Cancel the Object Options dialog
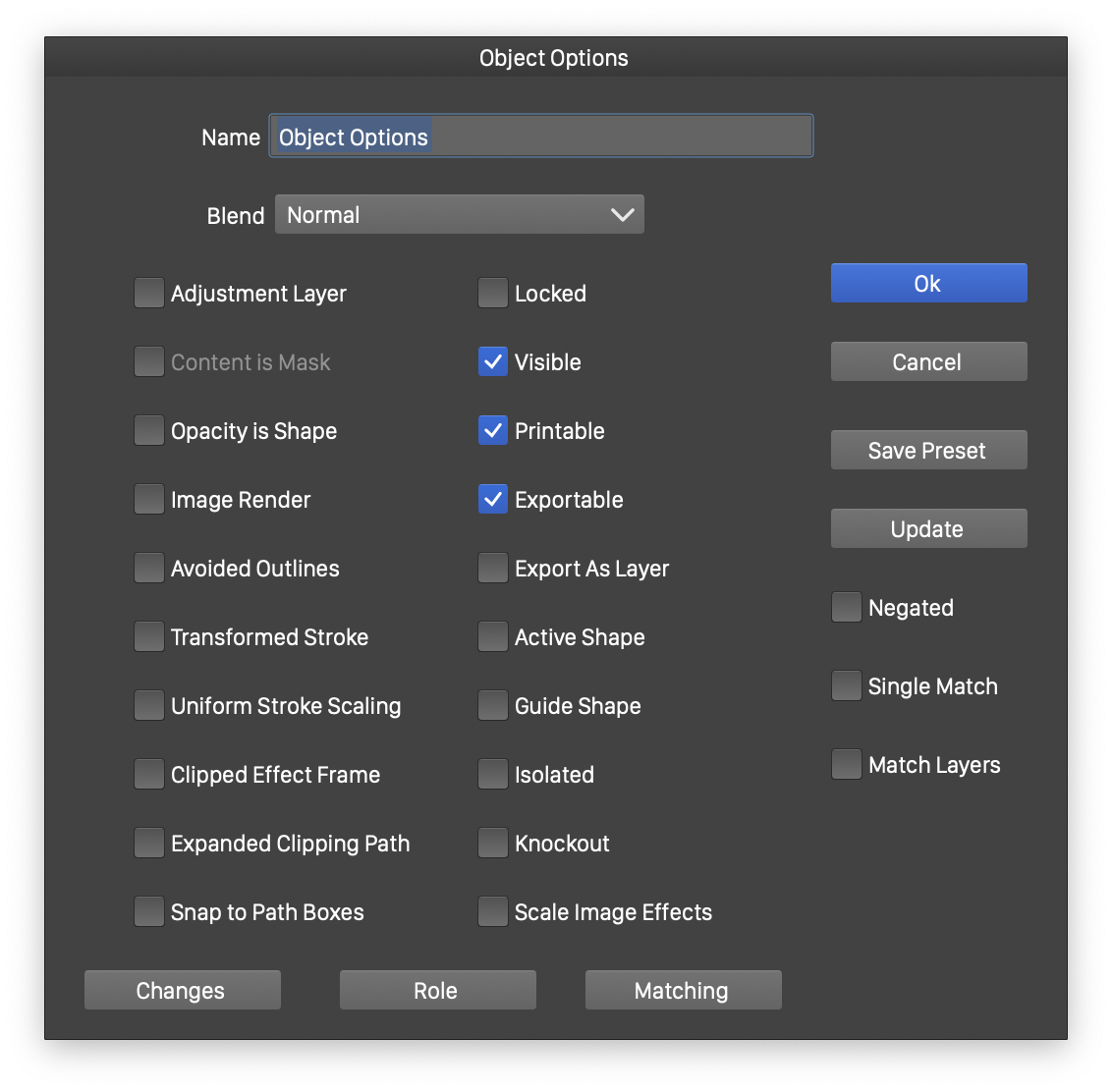Screen dimensions: 1112x1092 928,362
